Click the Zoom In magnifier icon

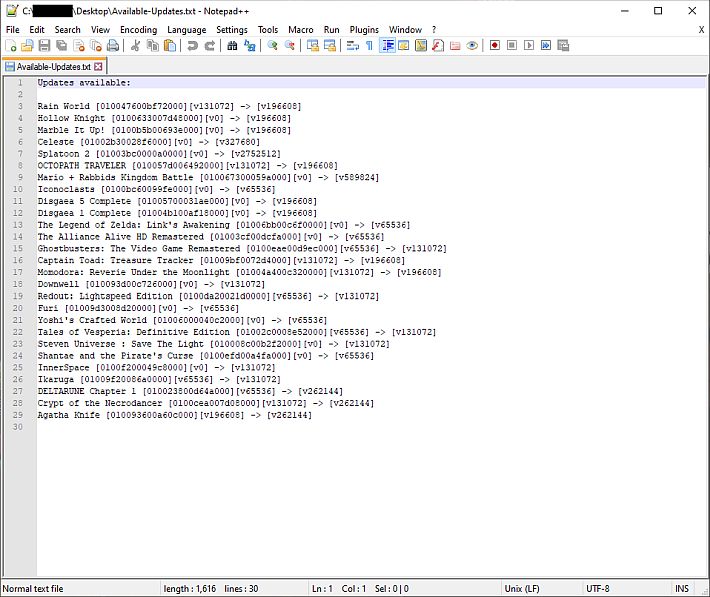click(272, 46)
